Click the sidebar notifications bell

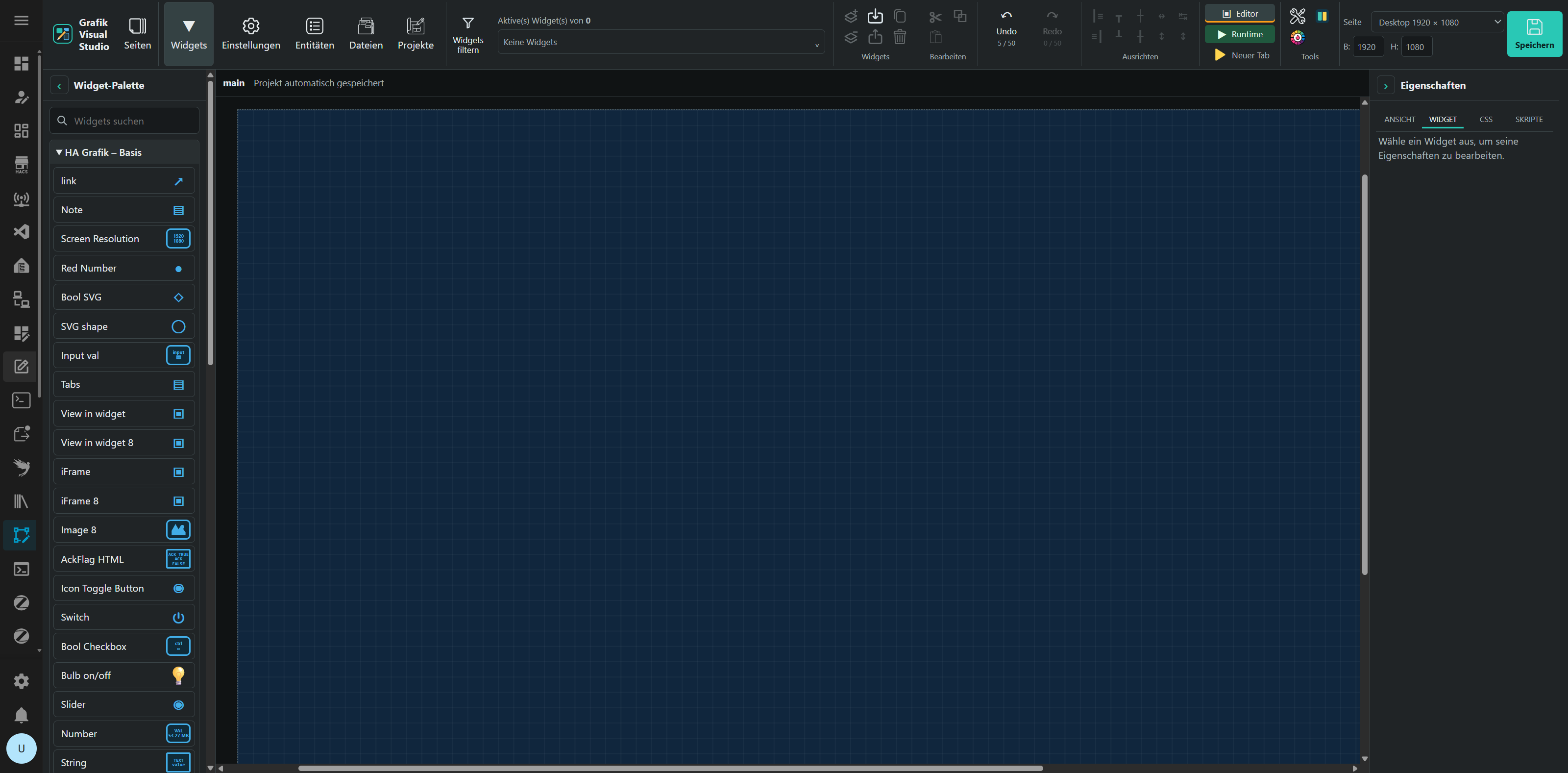(21, 715)
